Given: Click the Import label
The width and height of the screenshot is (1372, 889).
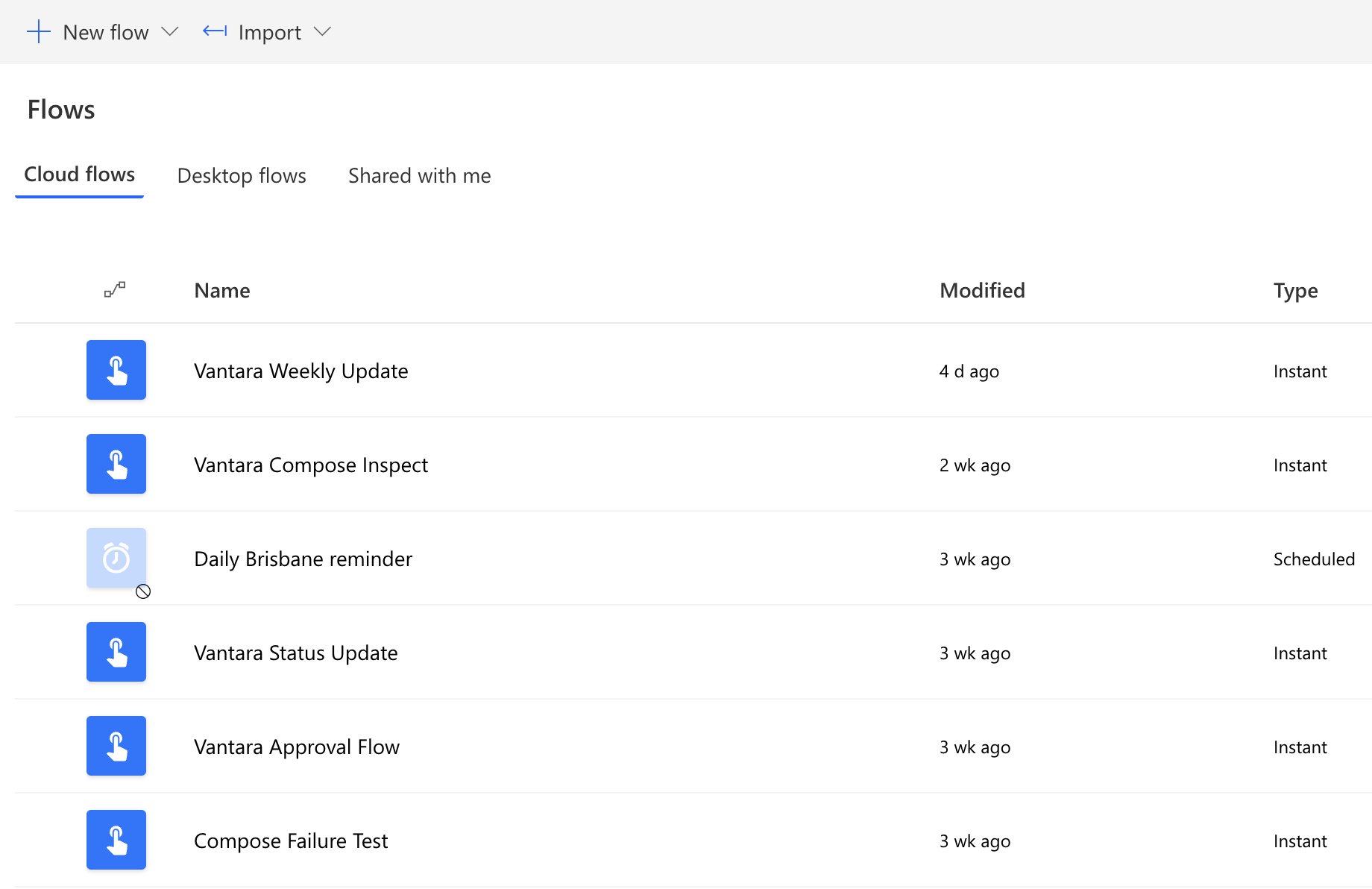Looking at the screenshot, I should (270, 33).
